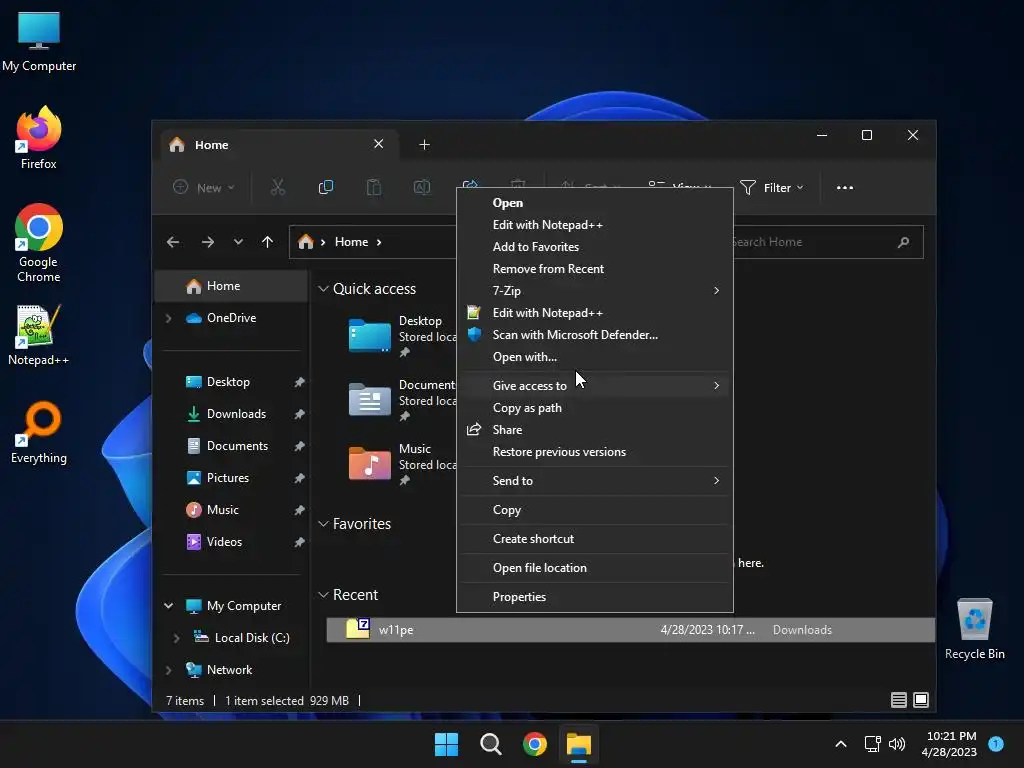The height and width of the screenshot is (768, 1024).
Task: Open the Recycle Bin on desktop
Action: tap(974, 629)
